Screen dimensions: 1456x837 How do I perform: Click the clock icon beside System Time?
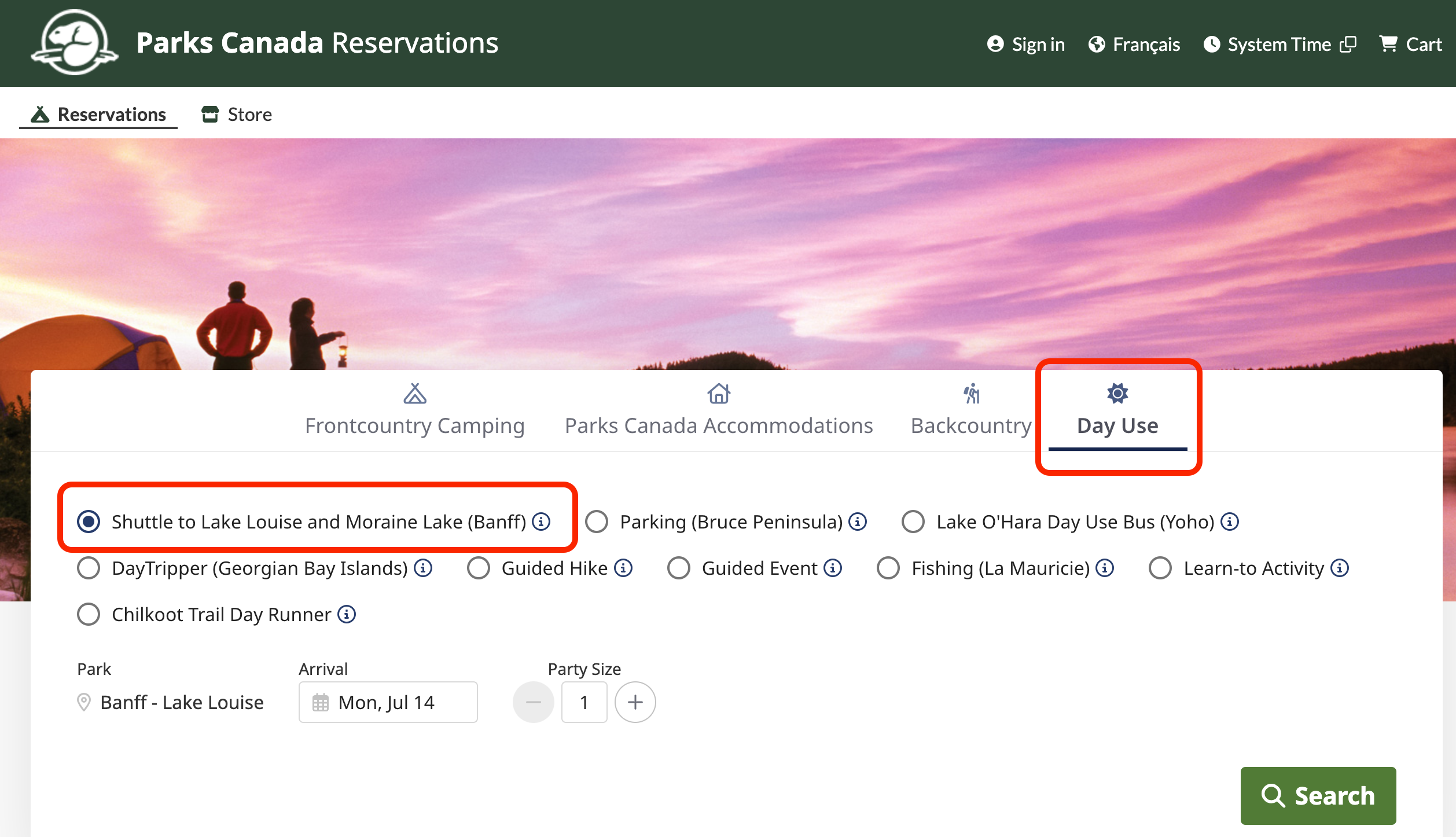(x=1212, y=44)
